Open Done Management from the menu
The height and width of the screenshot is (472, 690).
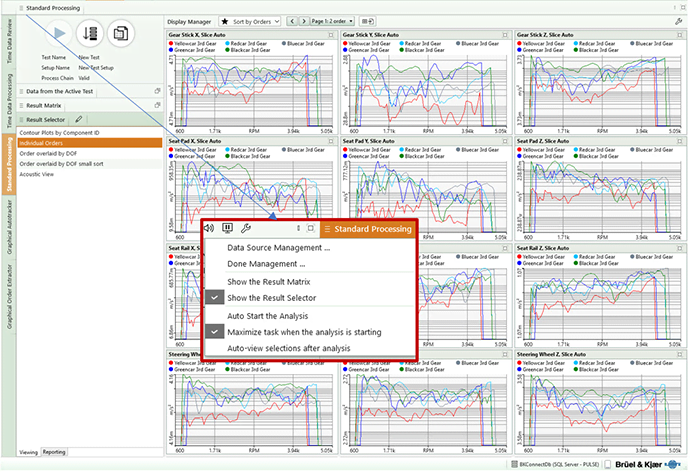tap(266, 264)
